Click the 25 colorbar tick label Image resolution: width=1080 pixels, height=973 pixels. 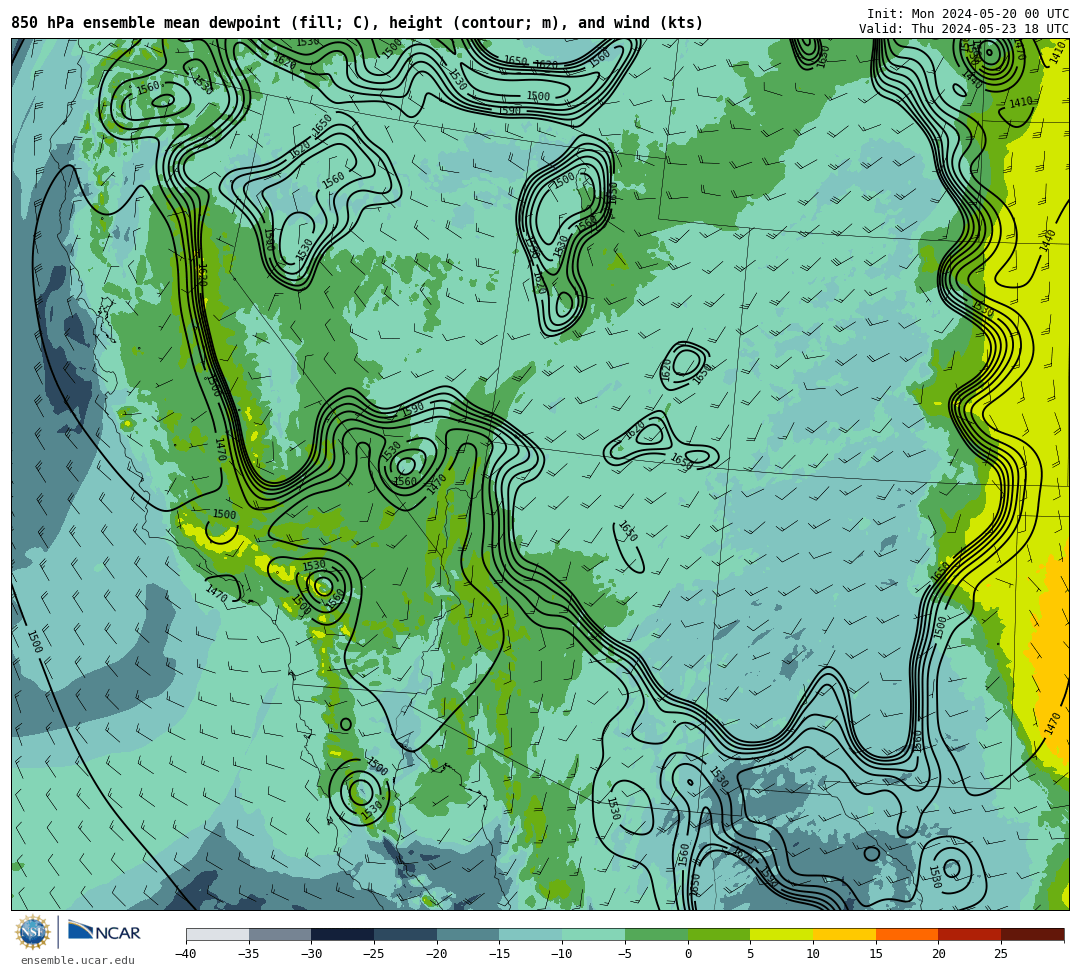click(1001, 954)
